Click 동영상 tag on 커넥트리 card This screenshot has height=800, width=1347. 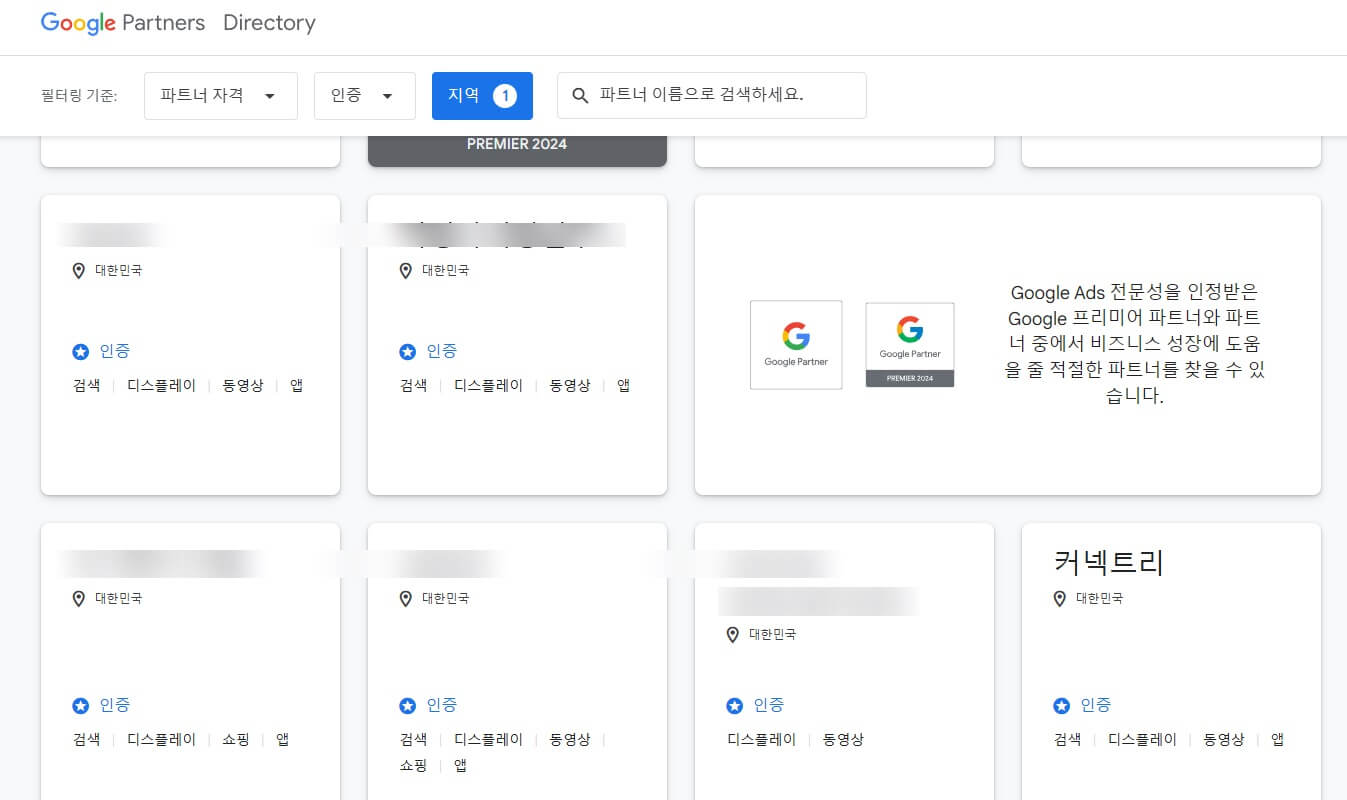(x=1224, y=740)
